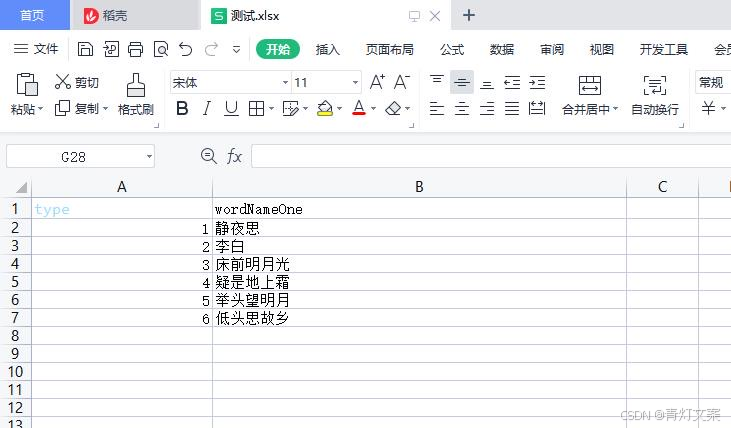Click the Clear (eraser) icon
731x428 pixels.
click(x=393, y=109)
